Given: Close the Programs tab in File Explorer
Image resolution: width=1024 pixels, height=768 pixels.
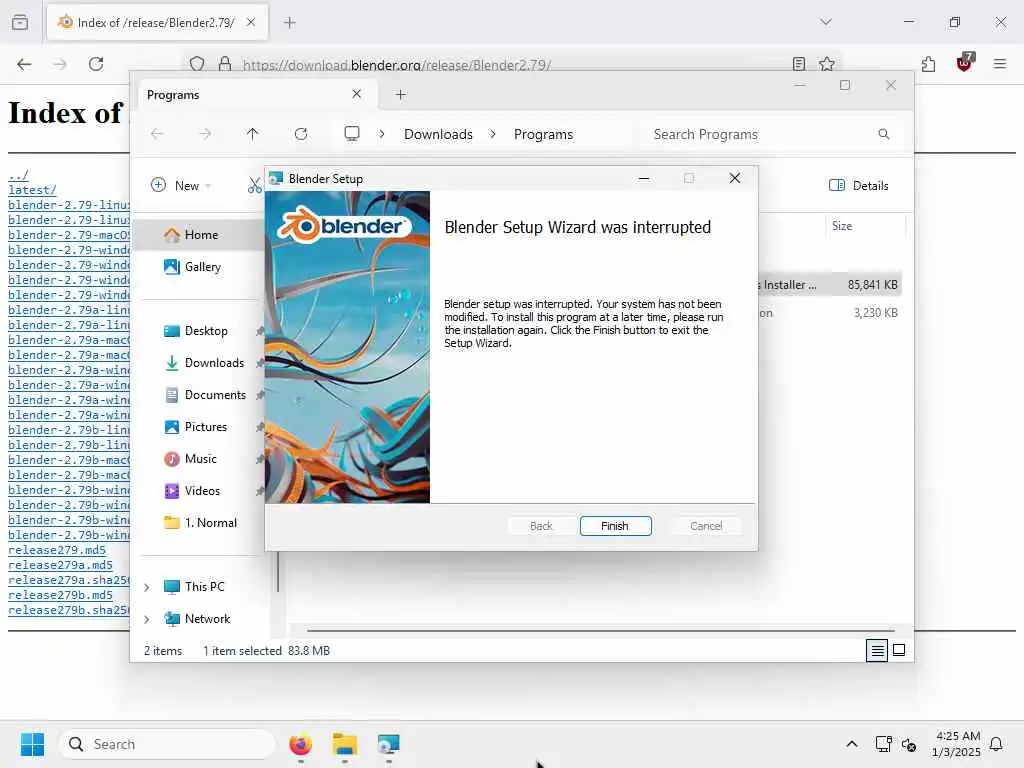Looking at the screenshot, I should tap(357, 94).
